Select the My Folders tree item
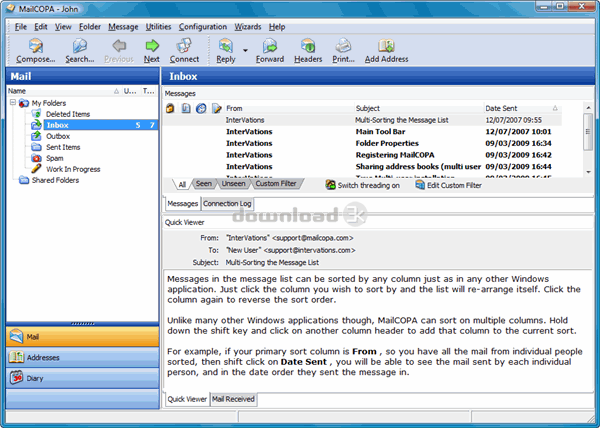Viewport: 600px width, 428px height. [x=49, y=103]
